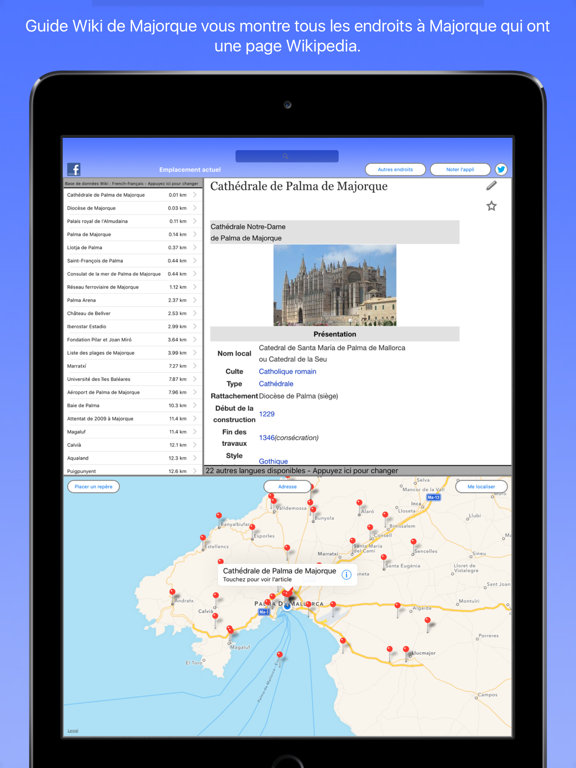Open Château de Bellver row

(x=133, y=313)
